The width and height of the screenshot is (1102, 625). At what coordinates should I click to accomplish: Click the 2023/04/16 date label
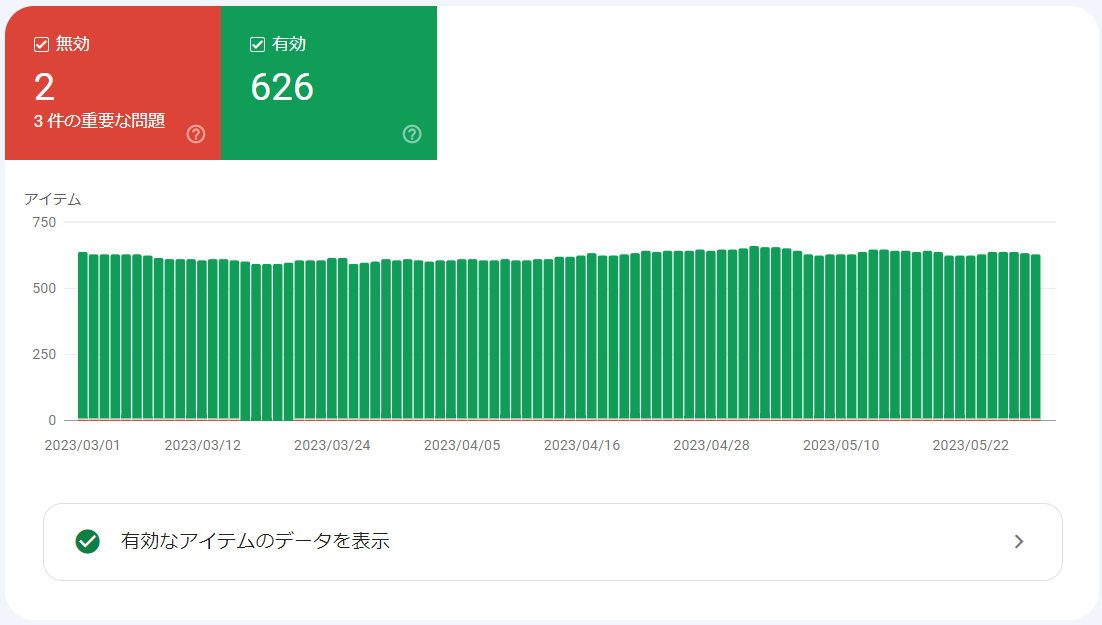coord(582,445)
